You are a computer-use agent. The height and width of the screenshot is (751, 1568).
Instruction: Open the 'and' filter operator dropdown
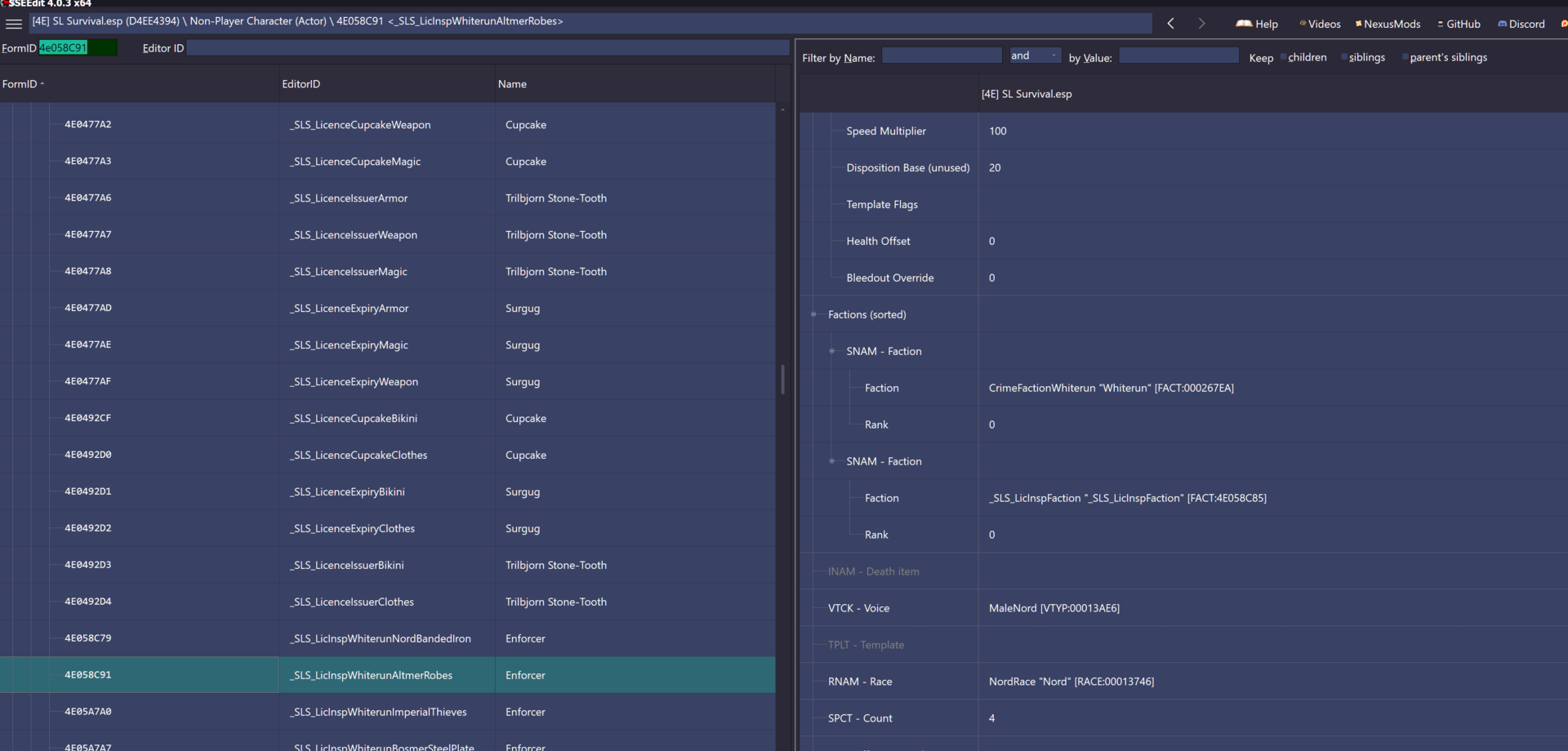coord(1035,56)
